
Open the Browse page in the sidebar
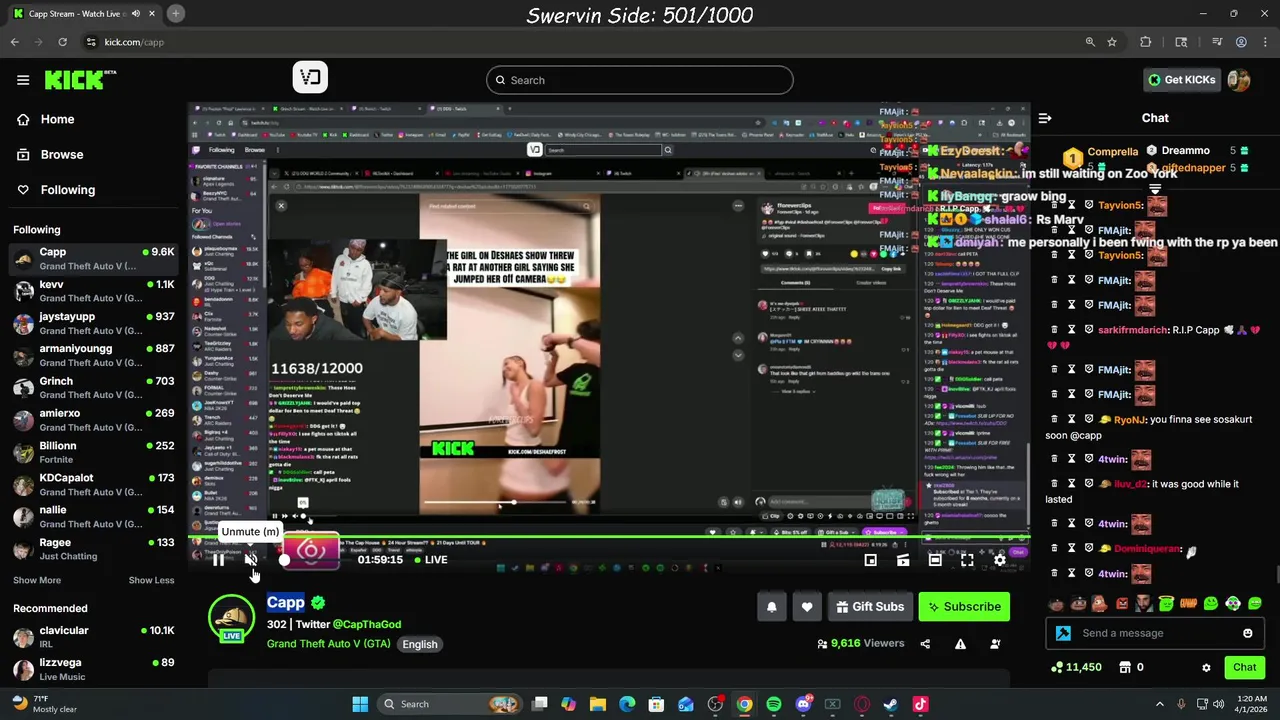pos(61,154)
